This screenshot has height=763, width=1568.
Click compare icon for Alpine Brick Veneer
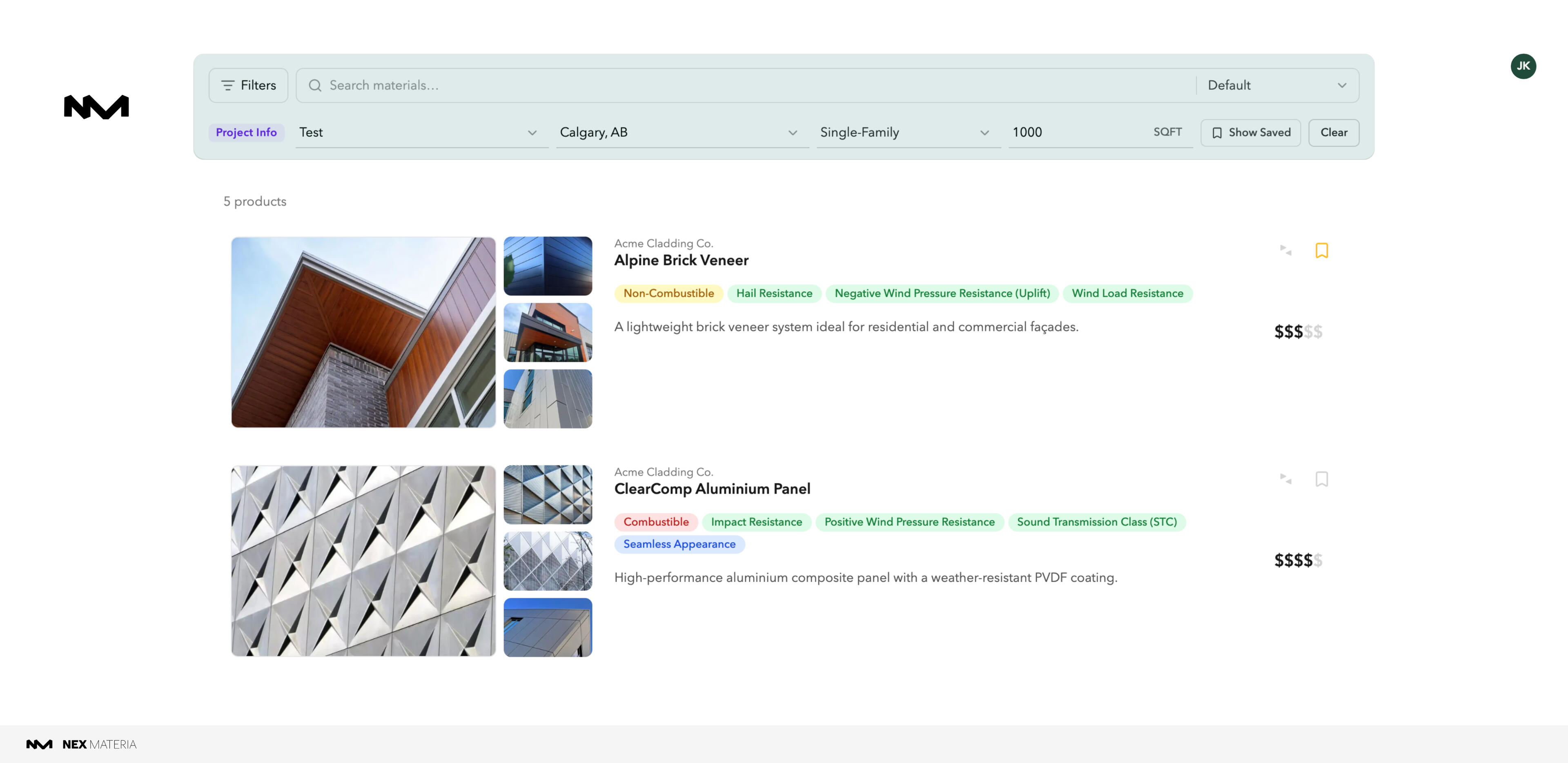pyautogui.click(x=1285, y=250)
